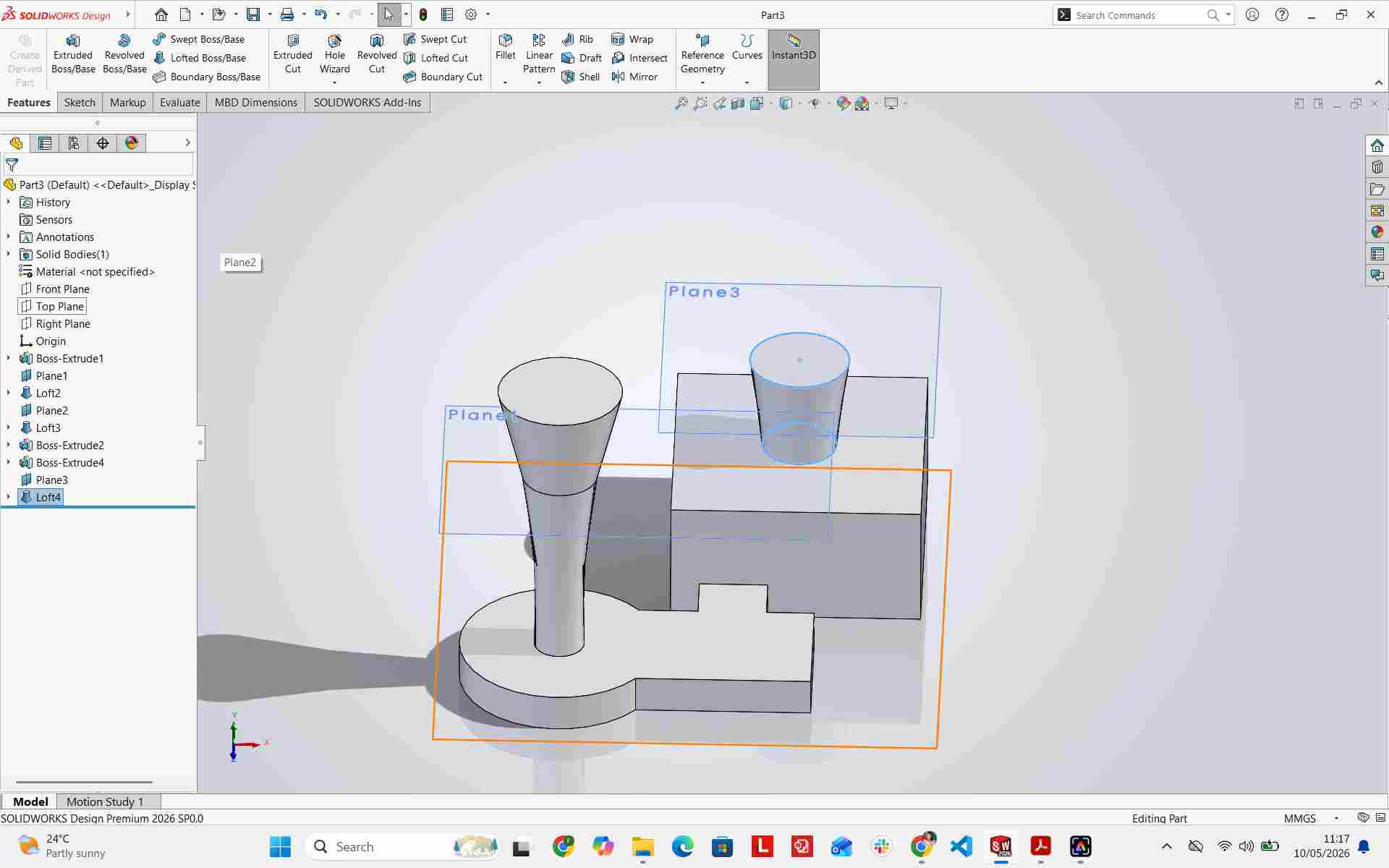Switch to the Markup tab
This screenshot has width=1389, height=868.
(x=128, y=103)
